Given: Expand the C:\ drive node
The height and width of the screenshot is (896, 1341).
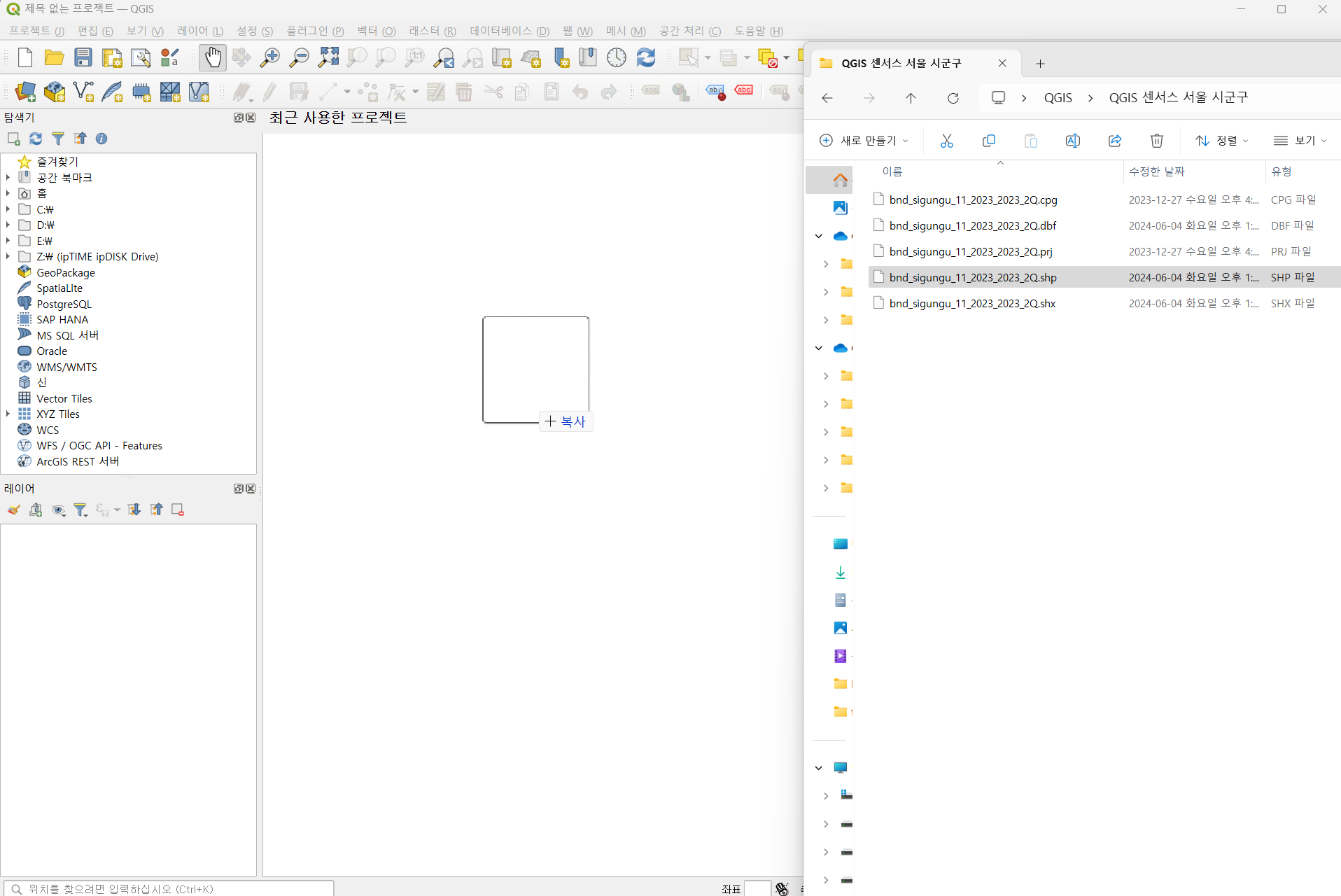Looking at the screenshot, I should 8,209.
